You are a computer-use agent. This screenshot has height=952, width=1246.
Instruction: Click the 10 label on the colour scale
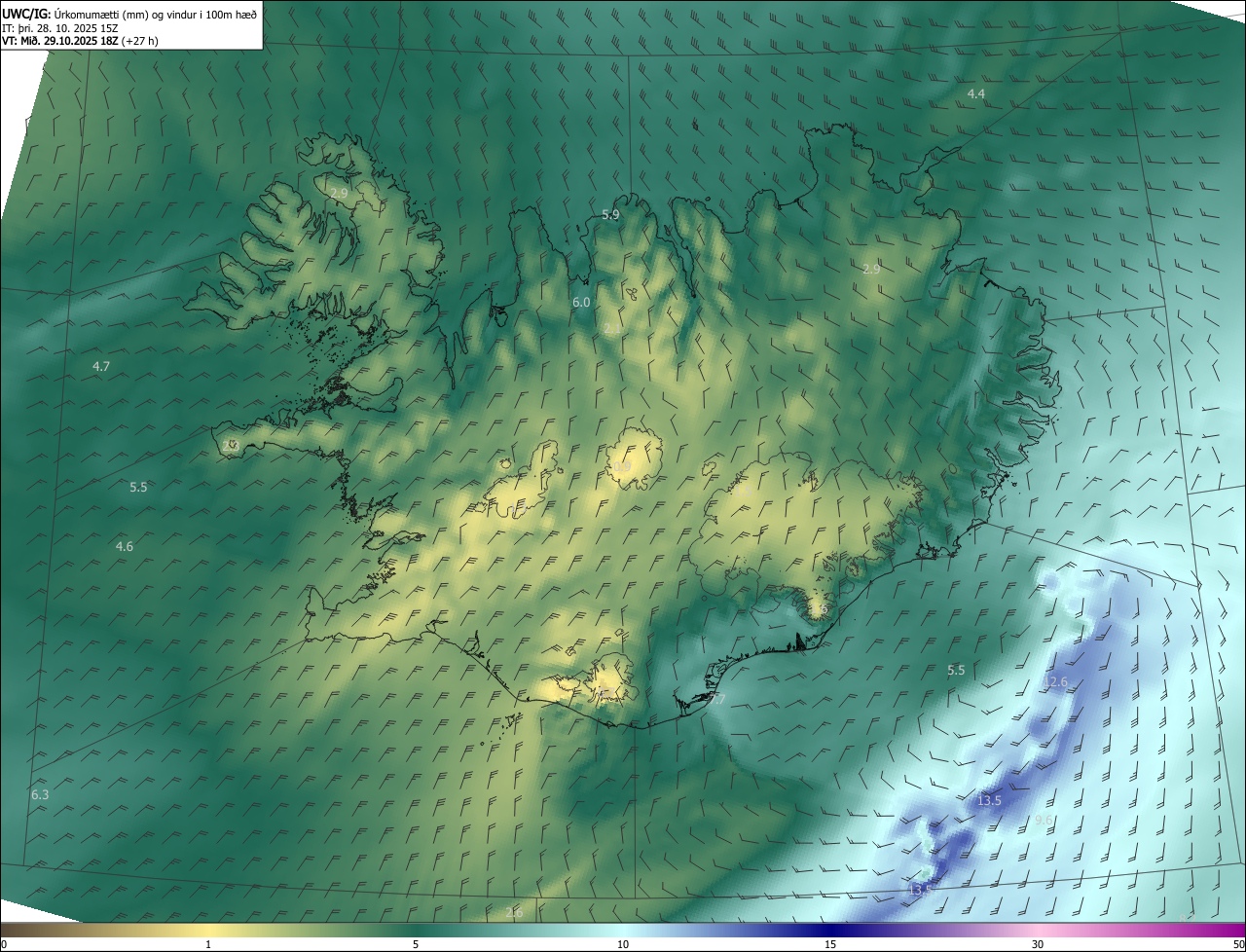click(x=623, y=944)
